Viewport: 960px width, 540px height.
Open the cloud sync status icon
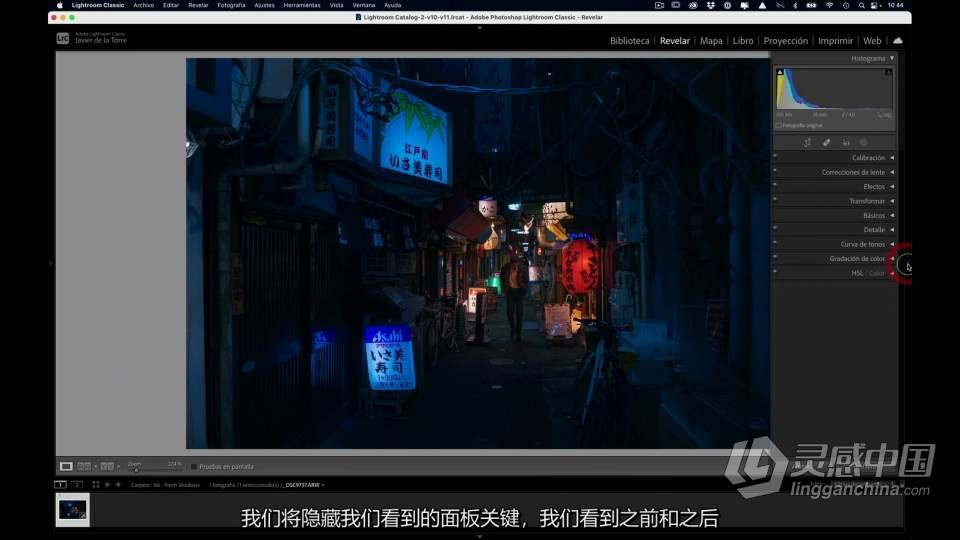pos(898,40)
